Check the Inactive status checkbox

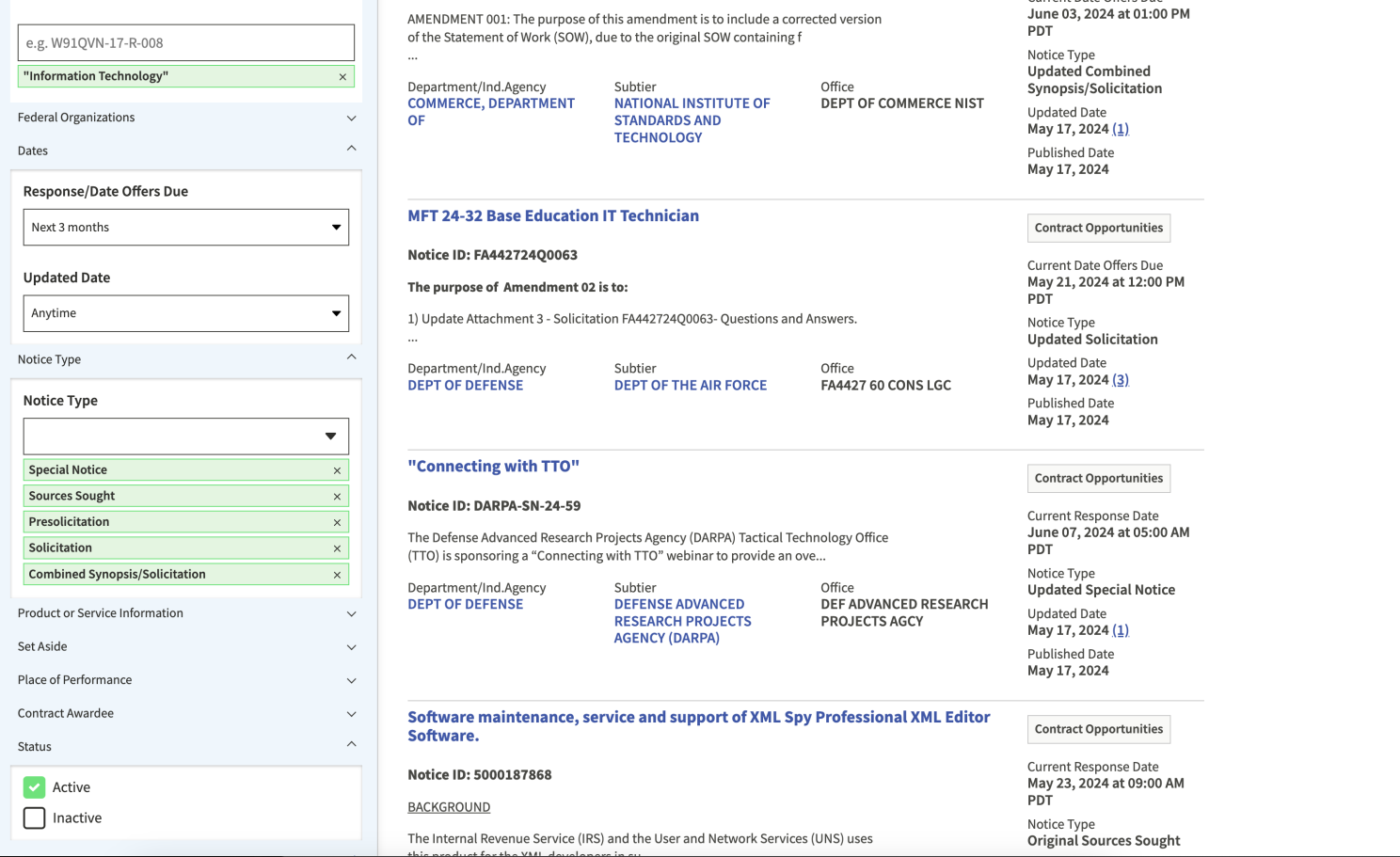pyautogui.click(x=35, y=818)
